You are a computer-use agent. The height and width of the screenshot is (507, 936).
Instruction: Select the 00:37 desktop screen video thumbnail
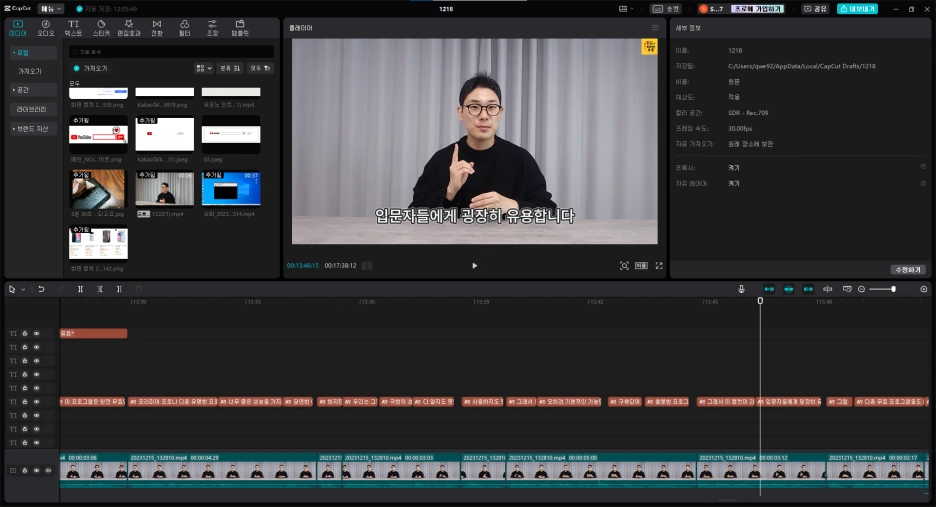click(x=231, y=189)
